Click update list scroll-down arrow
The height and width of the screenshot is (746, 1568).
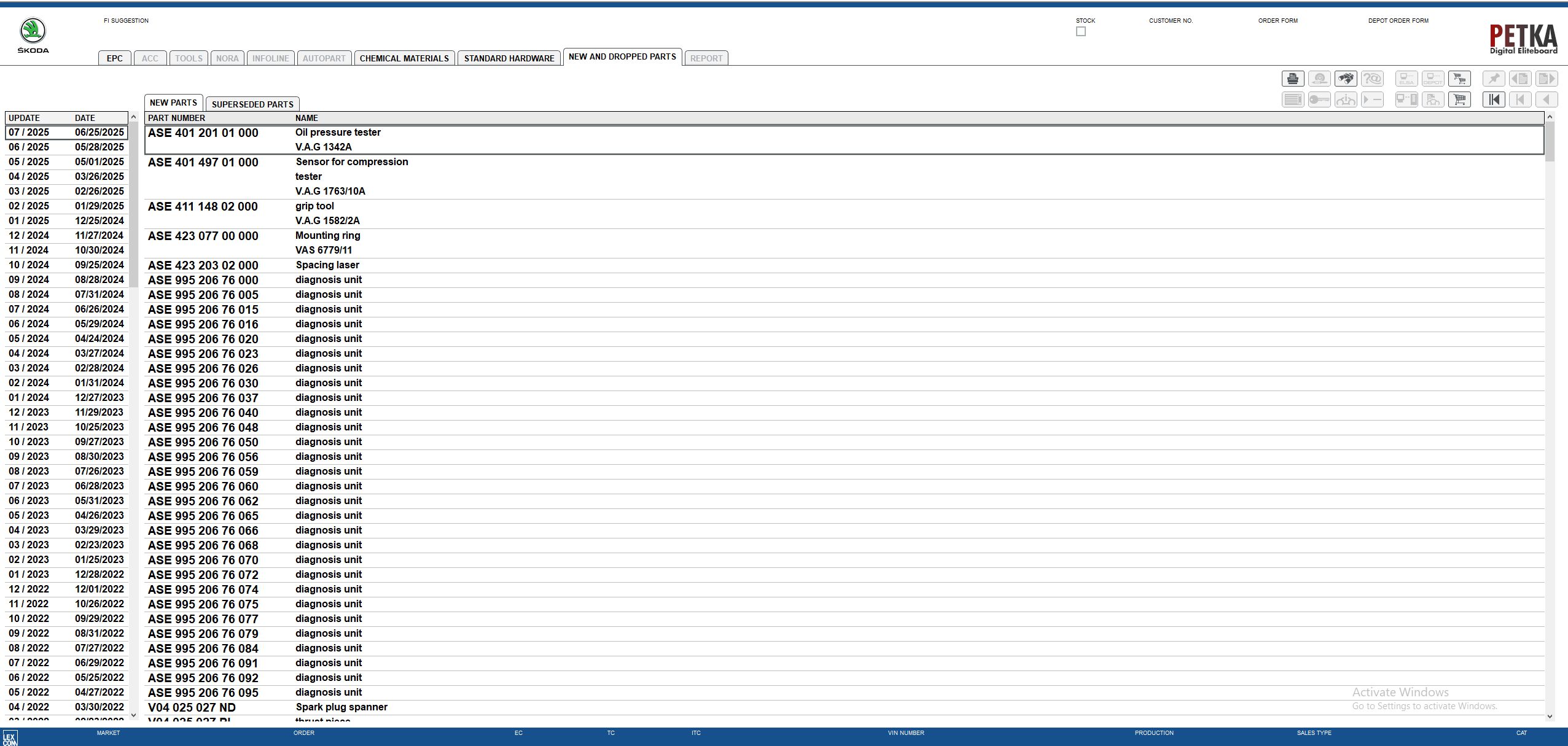pos(133,715)
